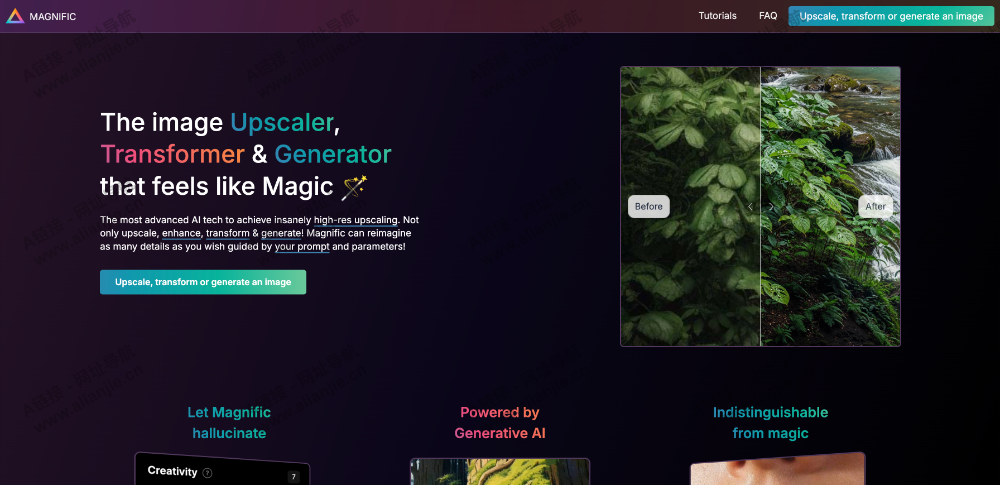Click the After label on comparison image
Screen dimensions: 1000x485
pos(875,207)
